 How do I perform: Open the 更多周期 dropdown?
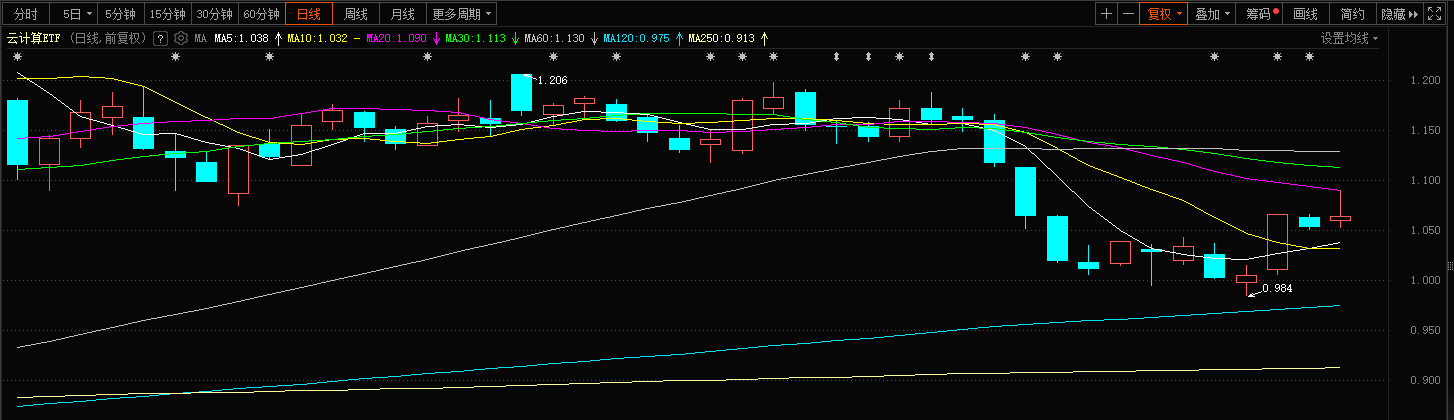pyautogui.click(x=461, y=14)
